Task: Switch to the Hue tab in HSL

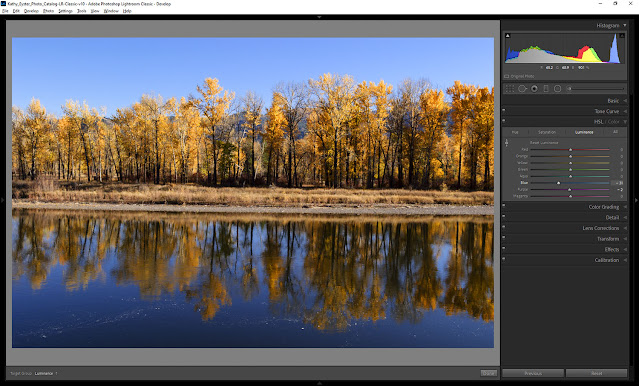Action: [515, 132]
